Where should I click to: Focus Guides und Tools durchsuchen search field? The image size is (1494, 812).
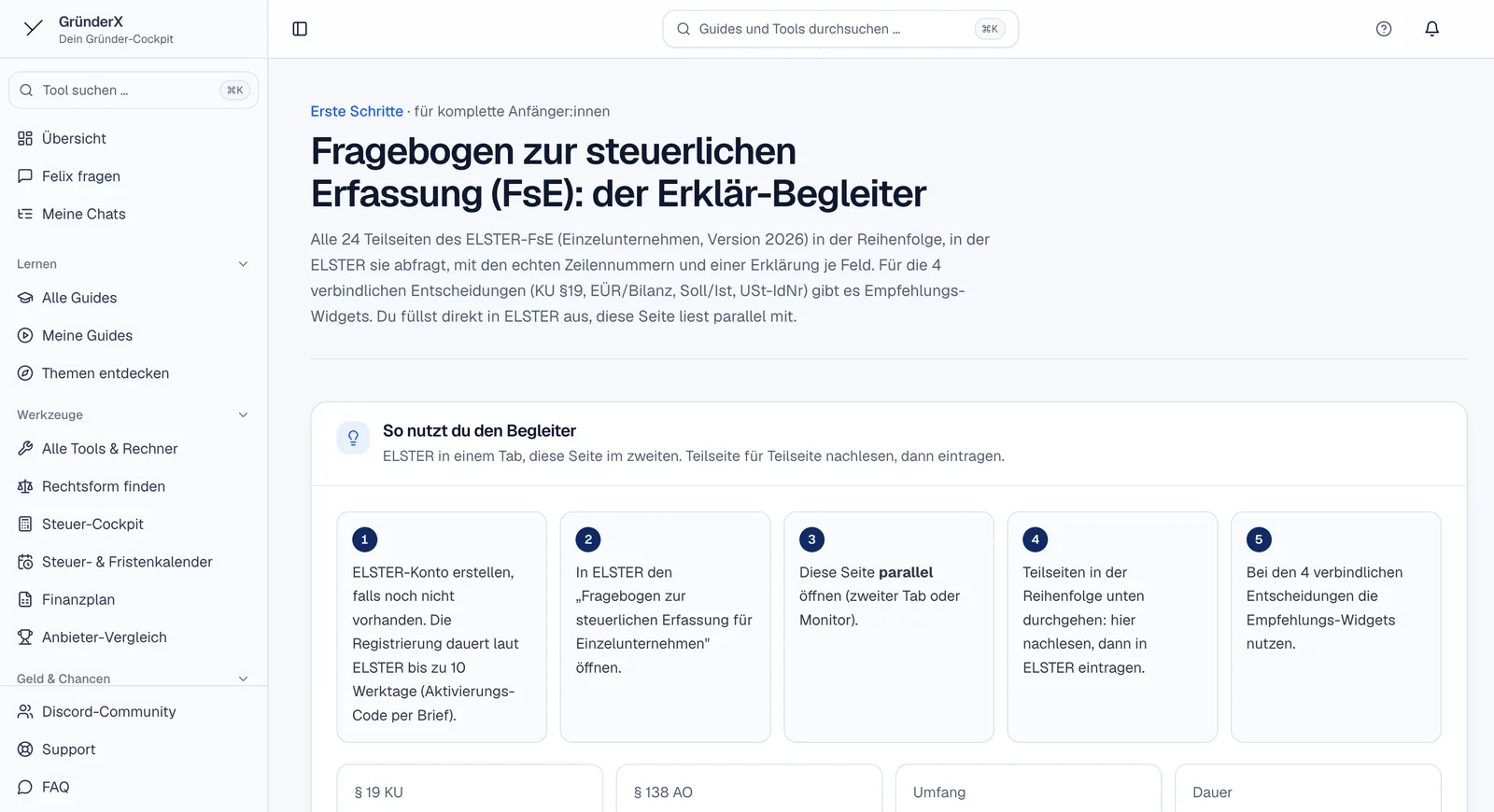[840, 29]
